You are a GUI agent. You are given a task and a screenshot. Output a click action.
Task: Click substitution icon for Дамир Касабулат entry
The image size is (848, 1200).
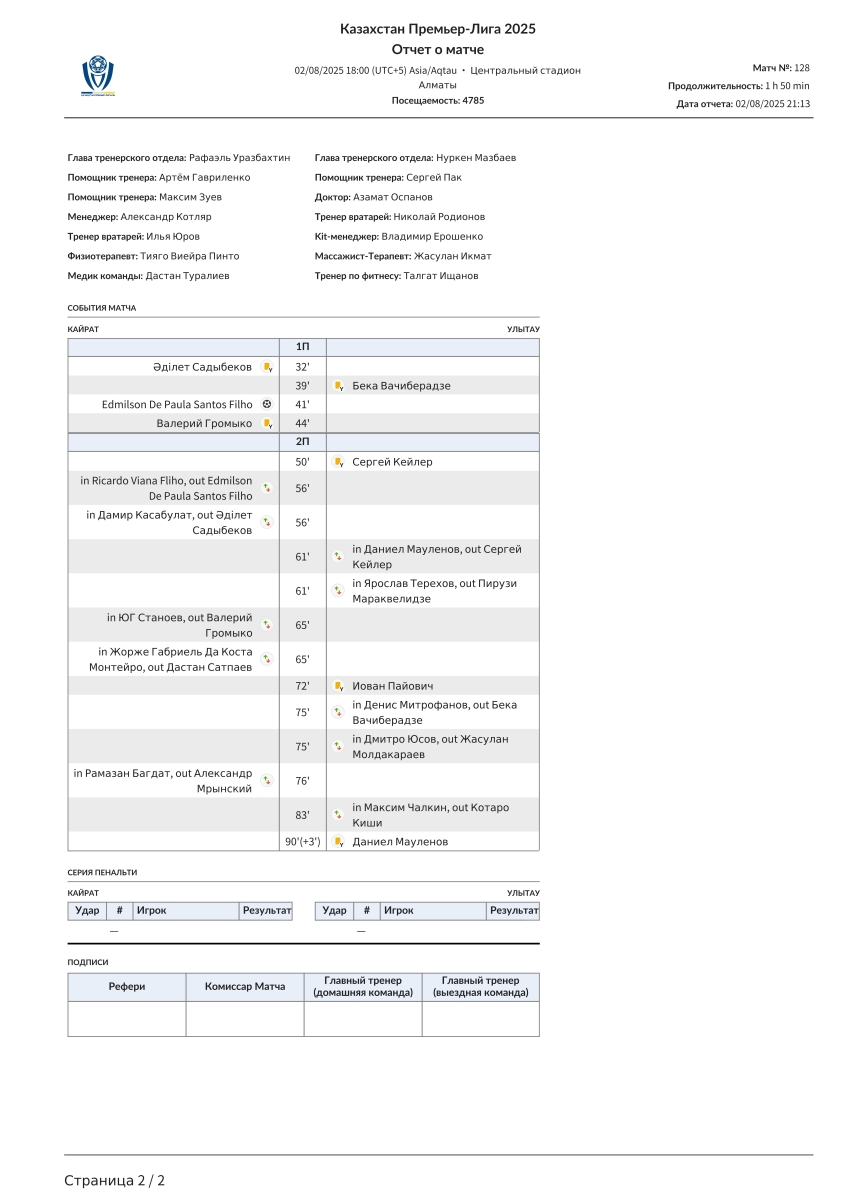(x=267, y=522)
